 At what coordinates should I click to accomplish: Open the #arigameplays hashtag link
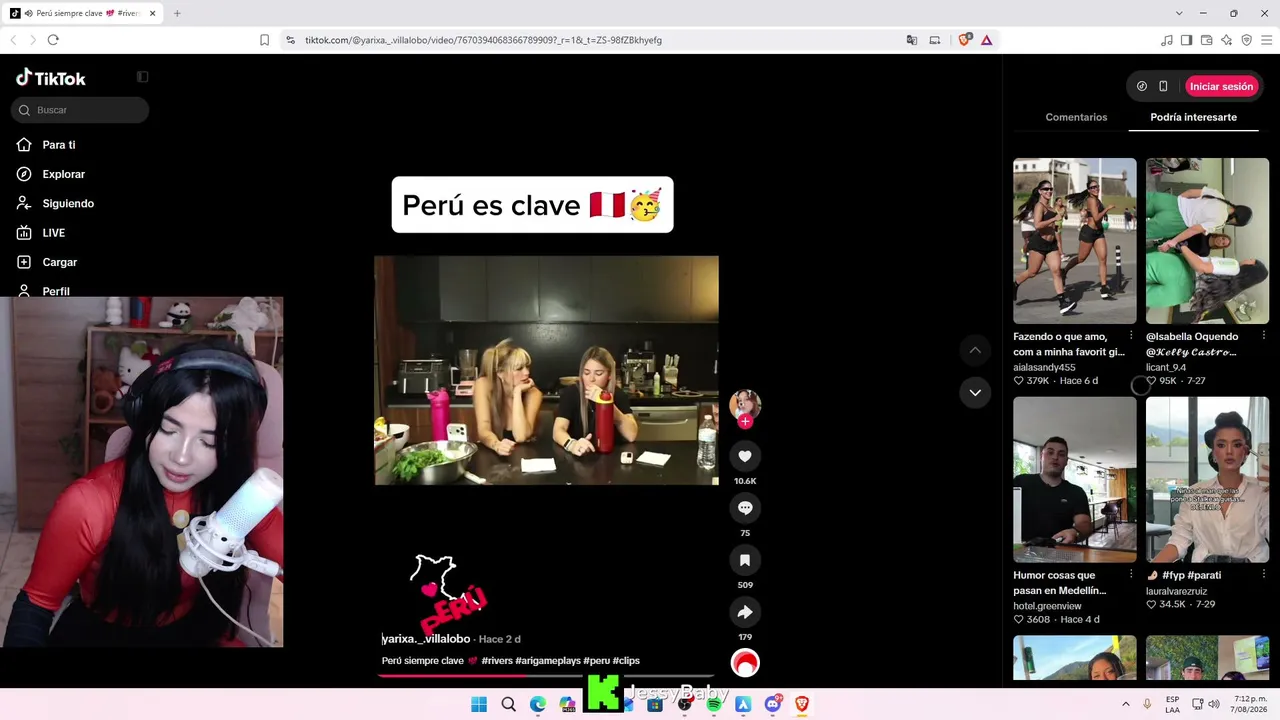(x=548, y=661)
